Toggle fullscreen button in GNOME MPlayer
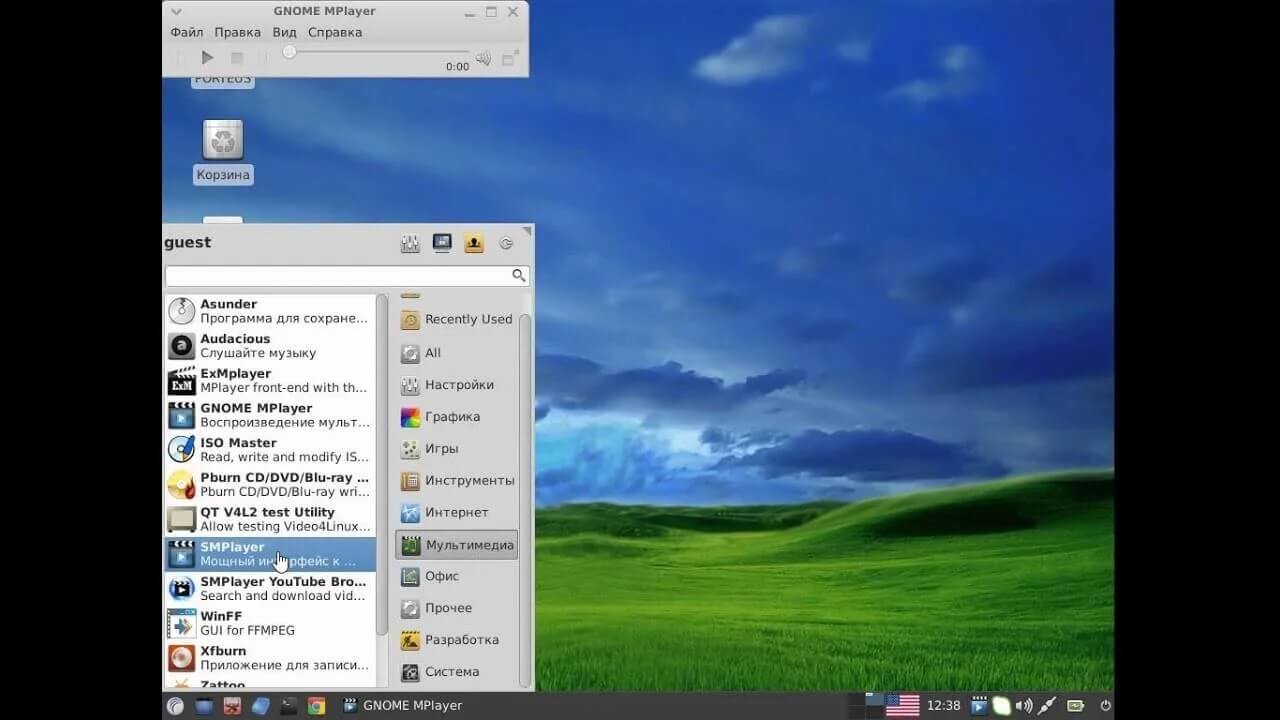The image size is (1280, 720). (x=510, y=59)
